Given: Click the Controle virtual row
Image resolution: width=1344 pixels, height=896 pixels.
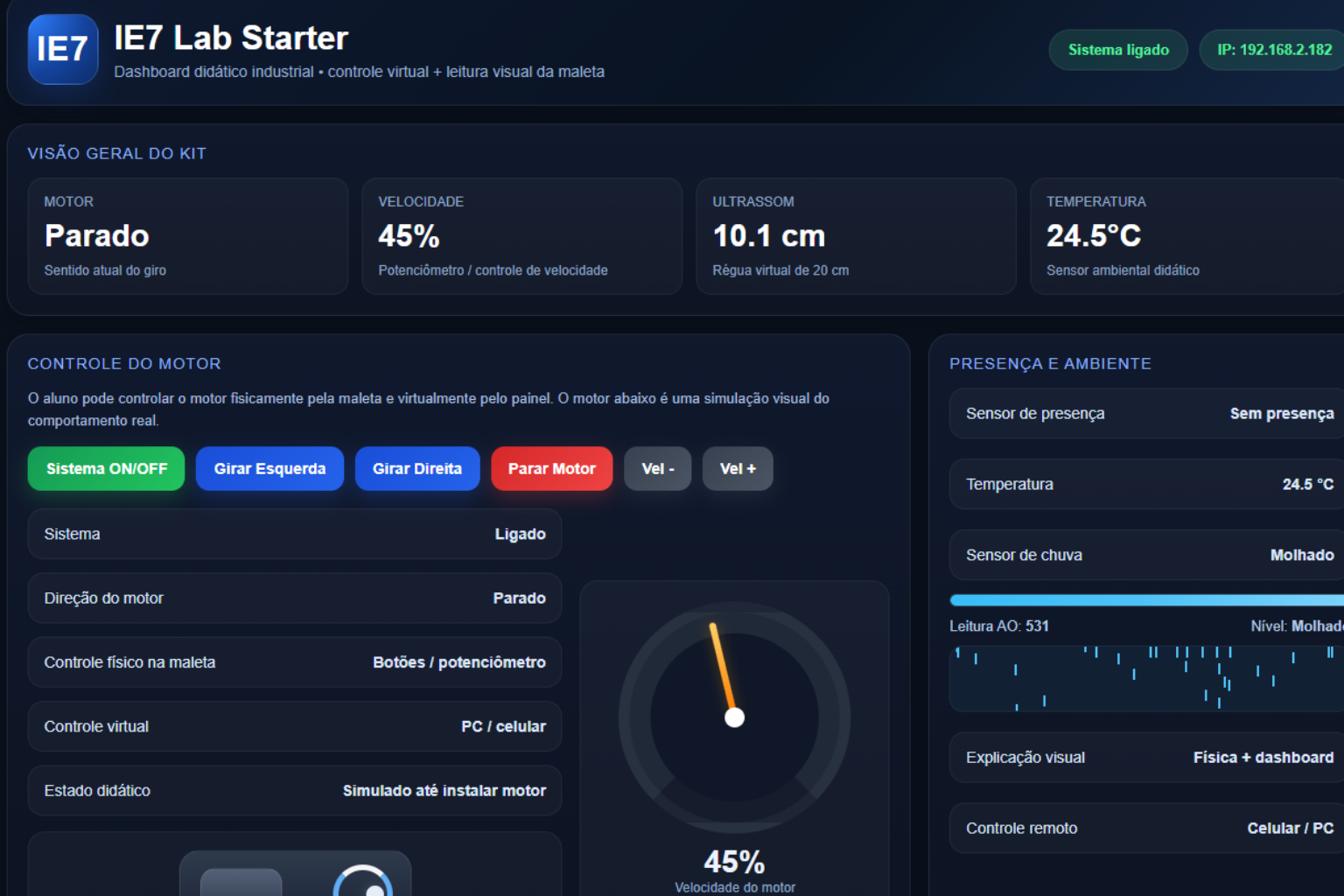Looking at the screenshot, I should point(295,726).
